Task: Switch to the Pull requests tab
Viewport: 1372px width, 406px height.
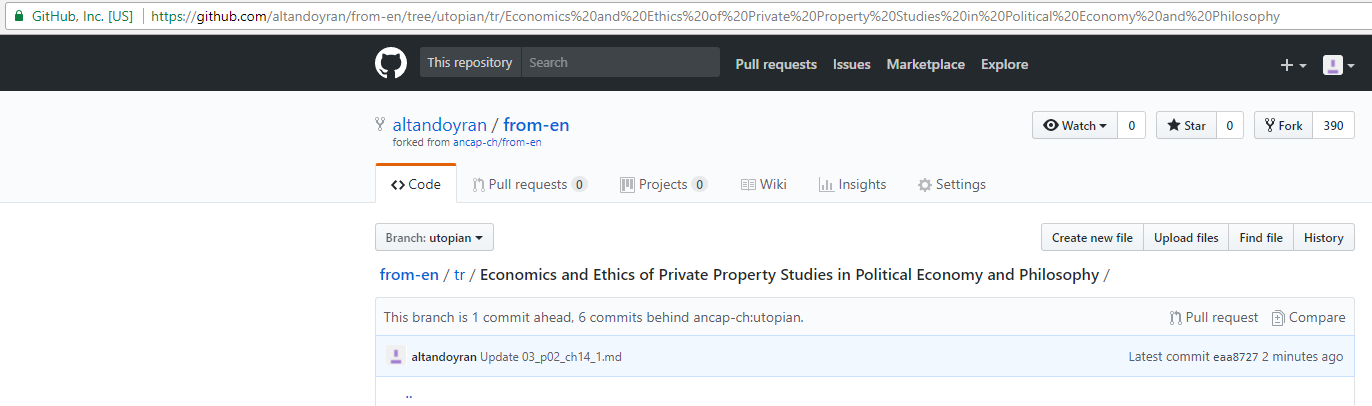Action: (x=530, y=184)
